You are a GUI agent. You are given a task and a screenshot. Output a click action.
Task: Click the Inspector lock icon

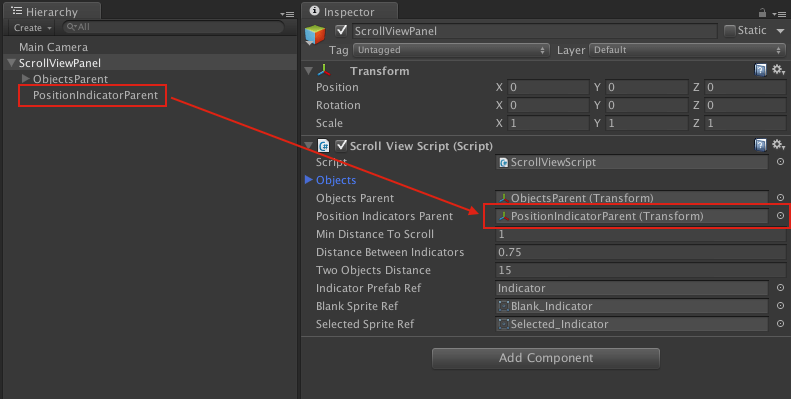click(762, 13)
